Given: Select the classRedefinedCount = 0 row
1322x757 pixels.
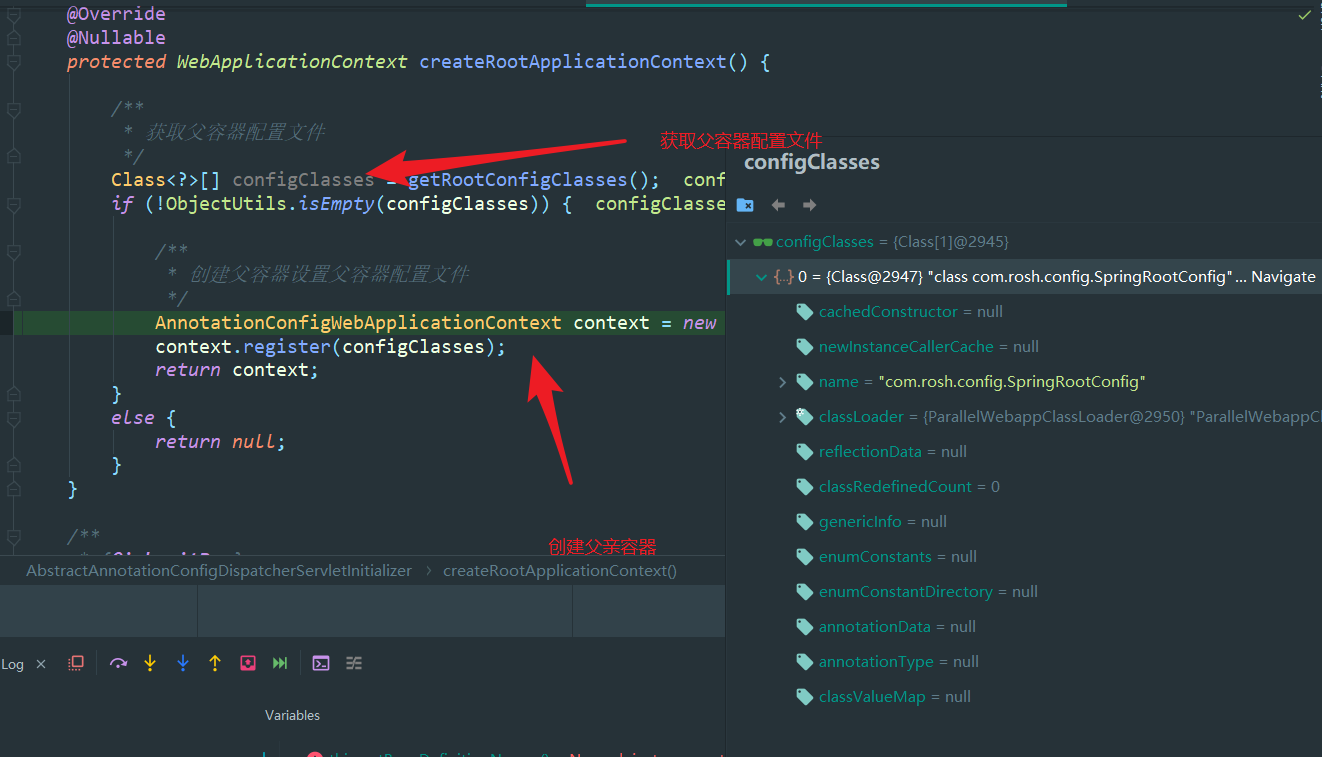Looking at the screenshot, I should [x=1024, y=487].
